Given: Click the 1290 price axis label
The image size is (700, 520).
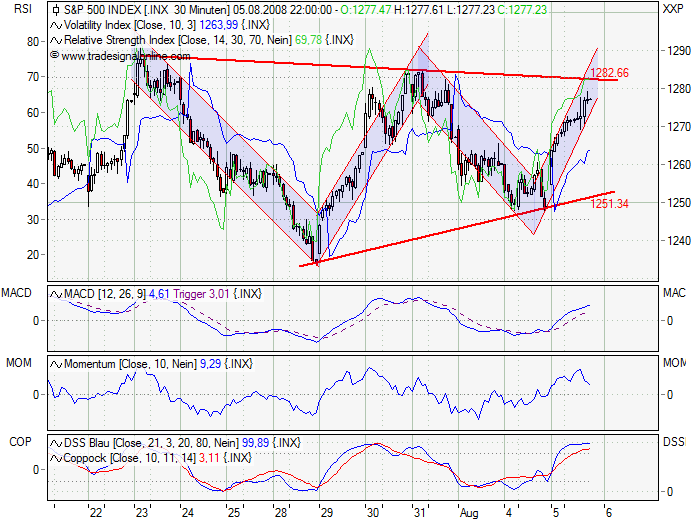Looking at the screenshot, I should 679,51.
